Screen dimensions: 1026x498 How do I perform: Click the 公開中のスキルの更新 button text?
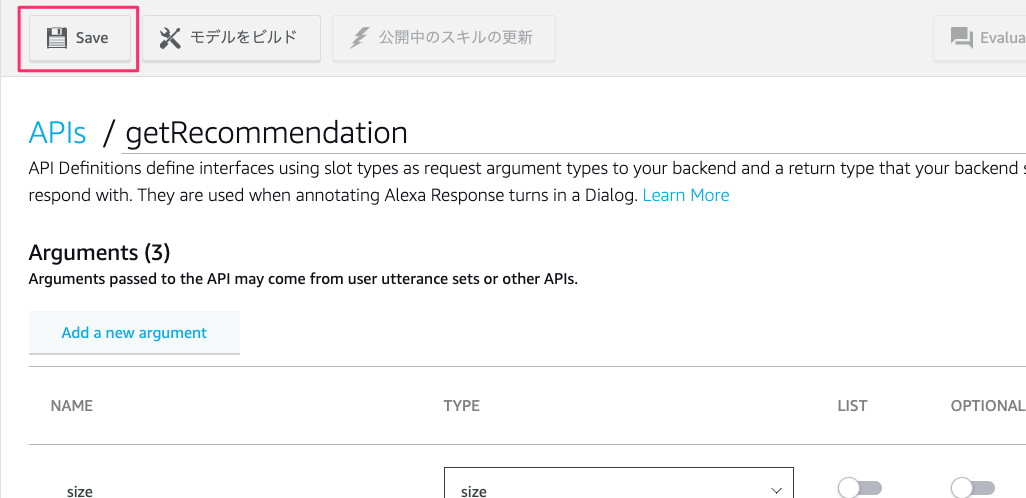click(x=455, y=38)
